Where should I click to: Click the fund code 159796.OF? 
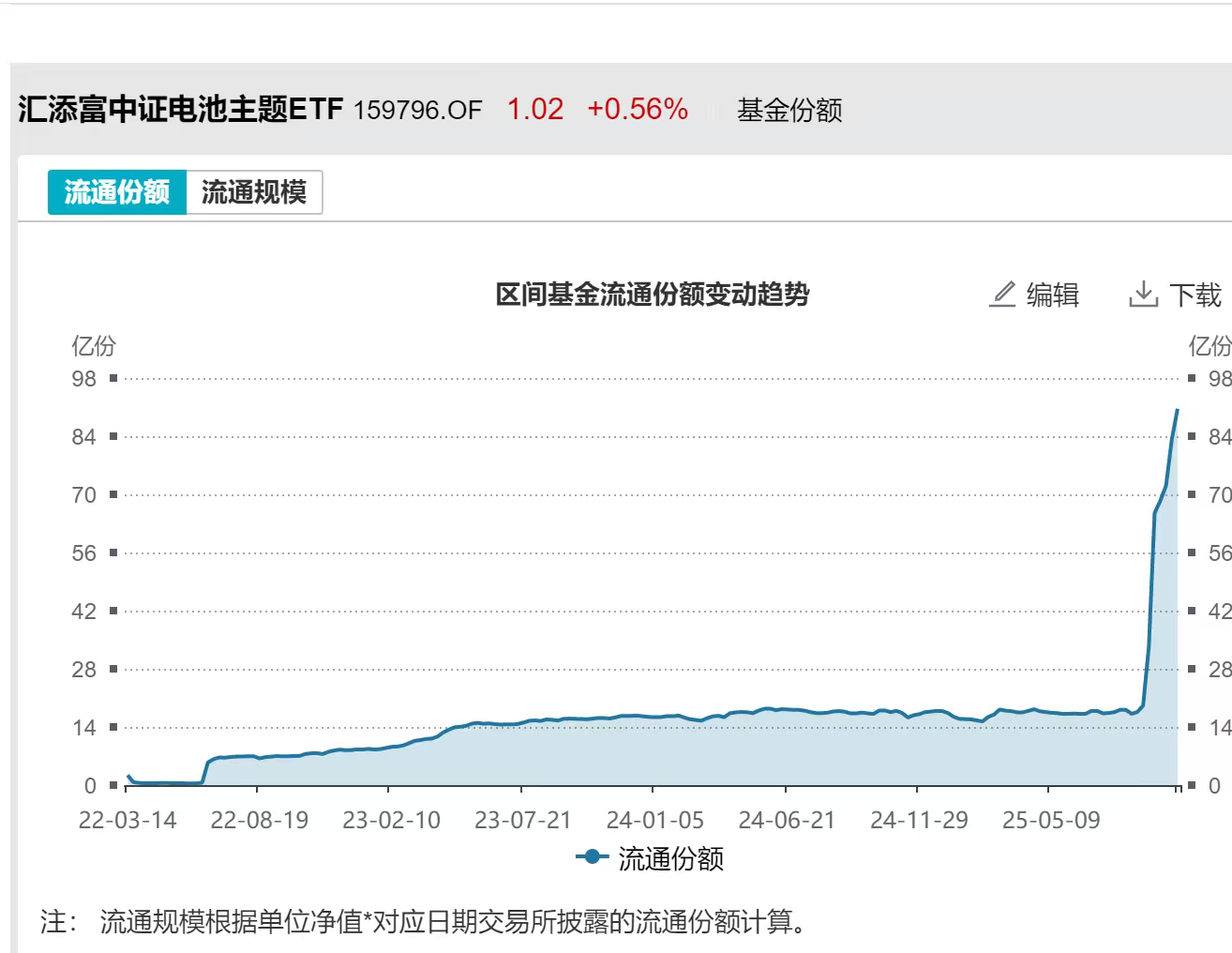(417, 110)
